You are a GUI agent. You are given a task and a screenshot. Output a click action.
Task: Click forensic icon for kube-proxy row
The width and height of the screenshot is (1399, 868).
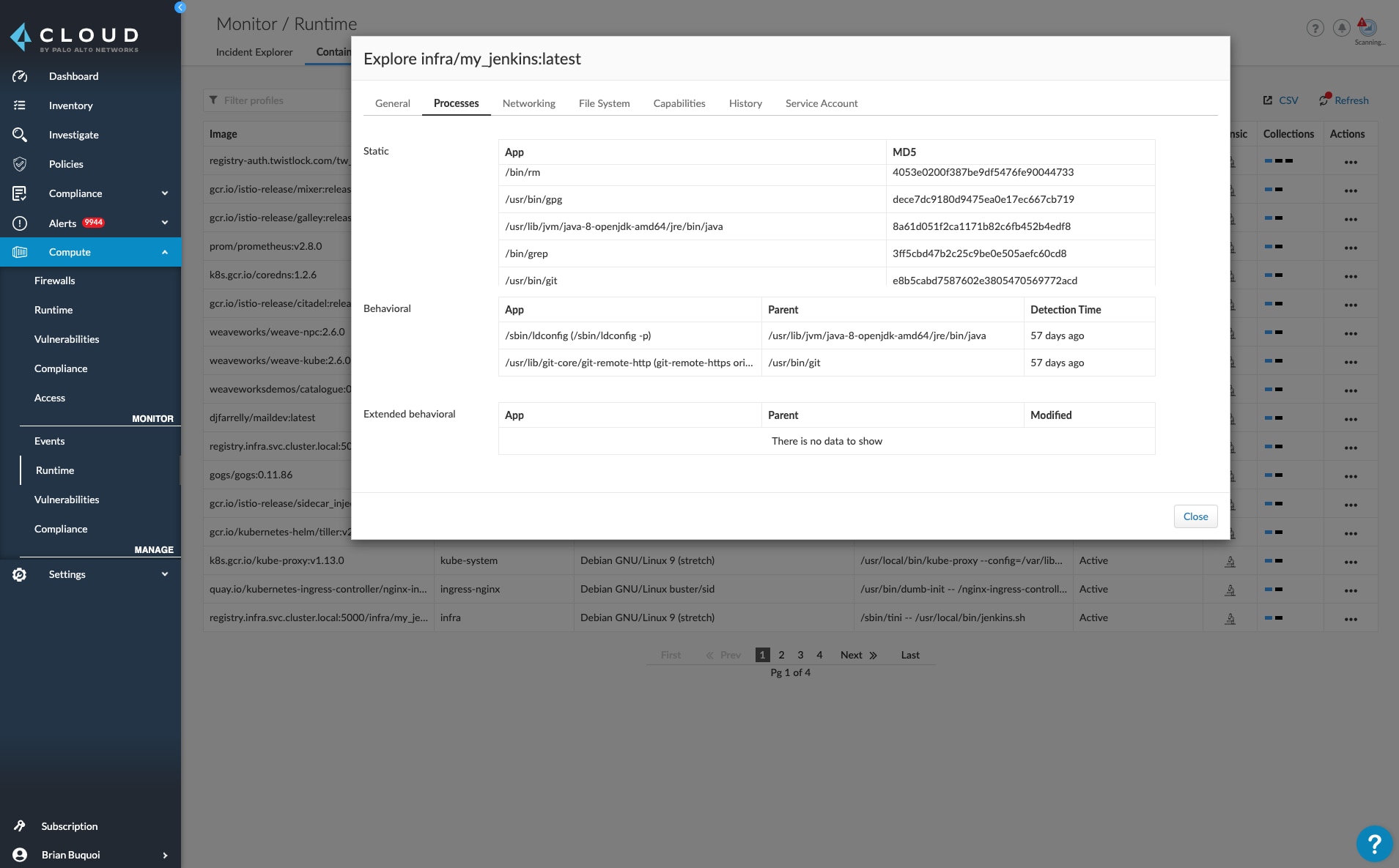(x=1230, y=561)
